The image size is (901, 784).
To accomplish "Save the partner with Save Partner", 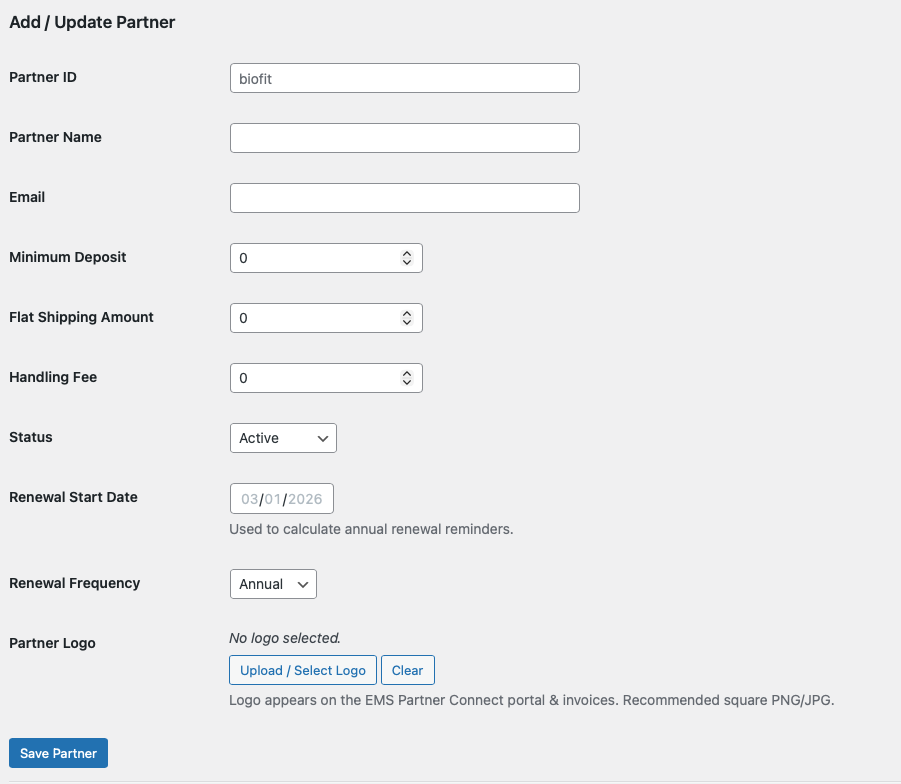I will tap(58, 753).
